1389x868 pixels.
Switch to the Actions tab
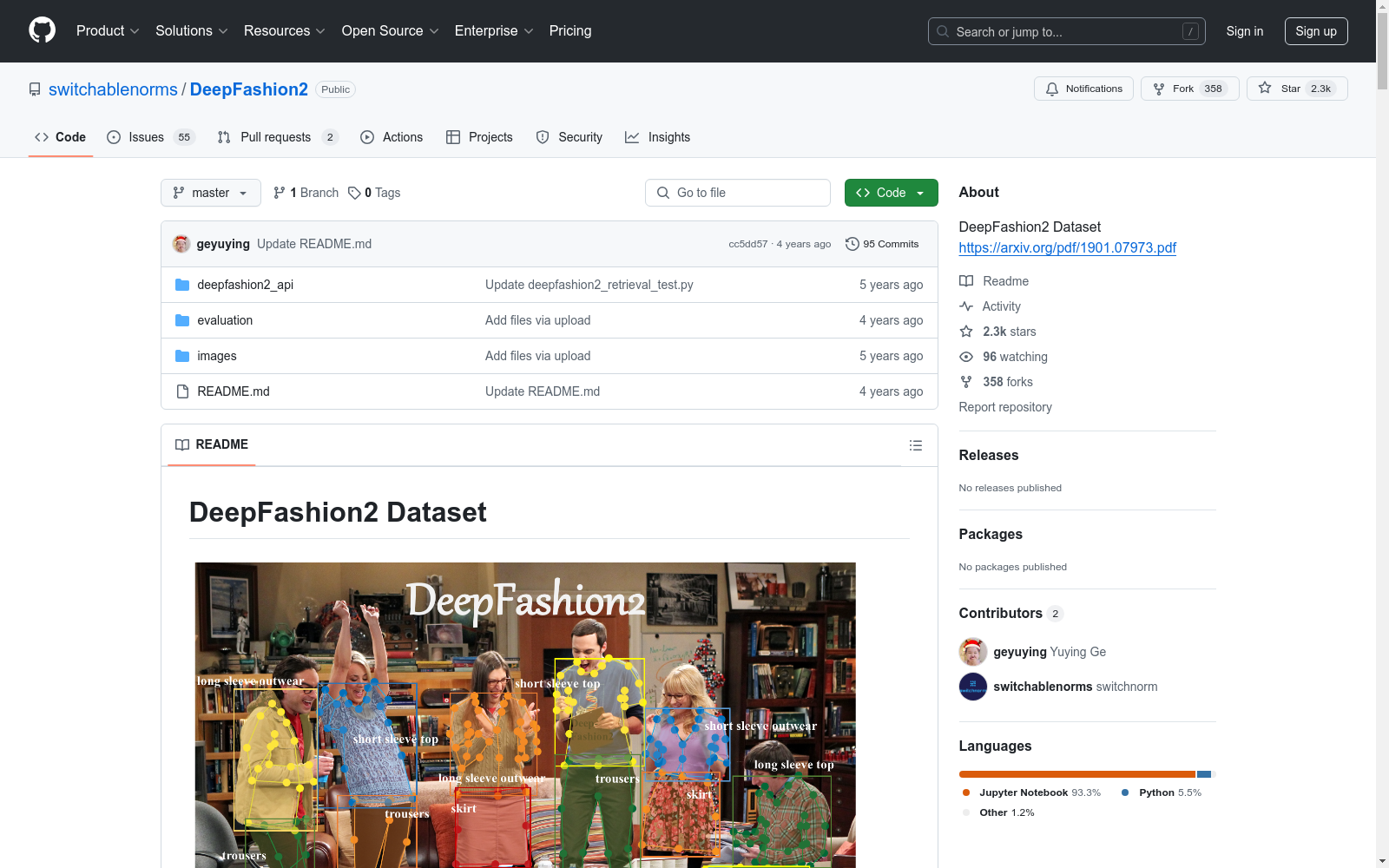tap(392, 137)
